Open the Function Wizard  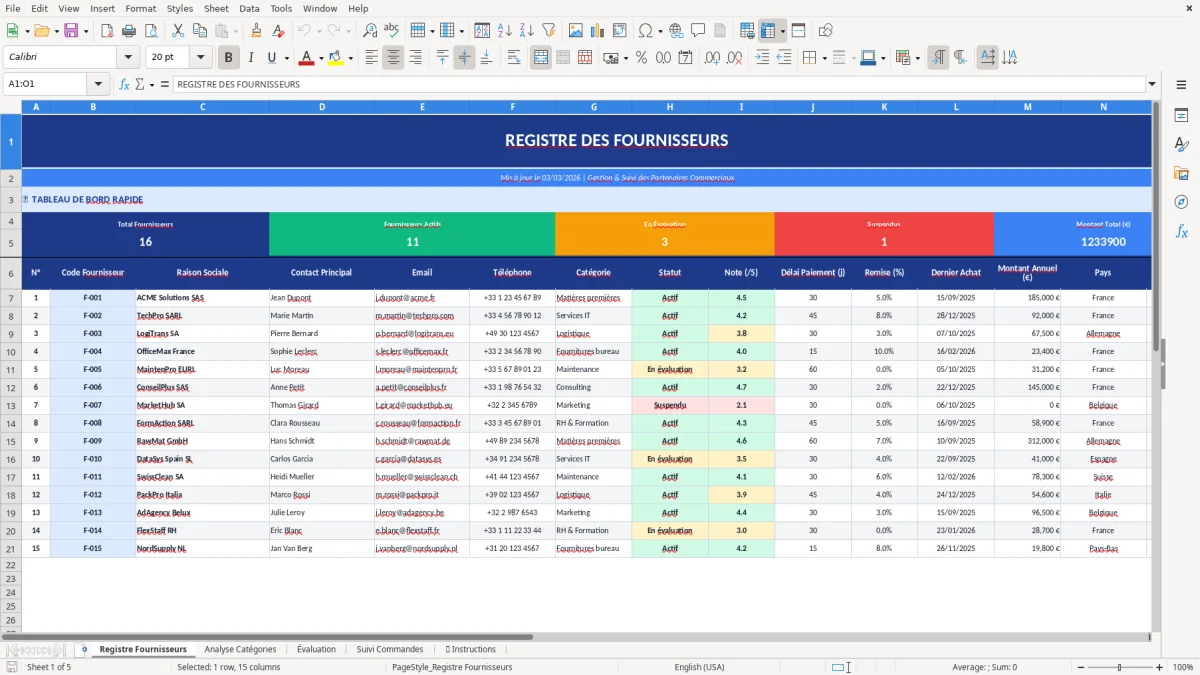pyautogui.click(x=124, y=85)
